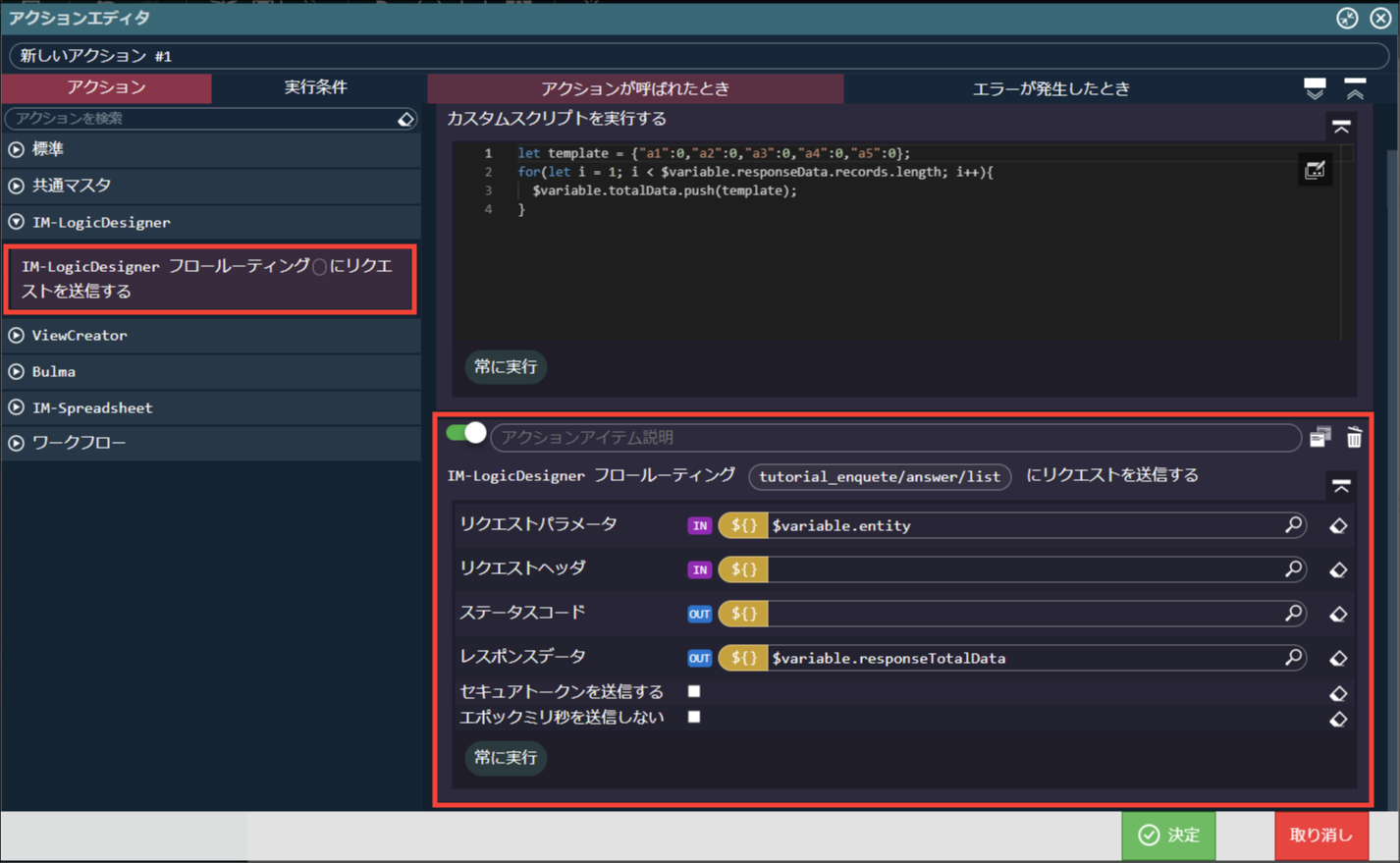Click the empty リクエストヘッダ value field
Screen dimensions: 1400x863
[1025, 569]
